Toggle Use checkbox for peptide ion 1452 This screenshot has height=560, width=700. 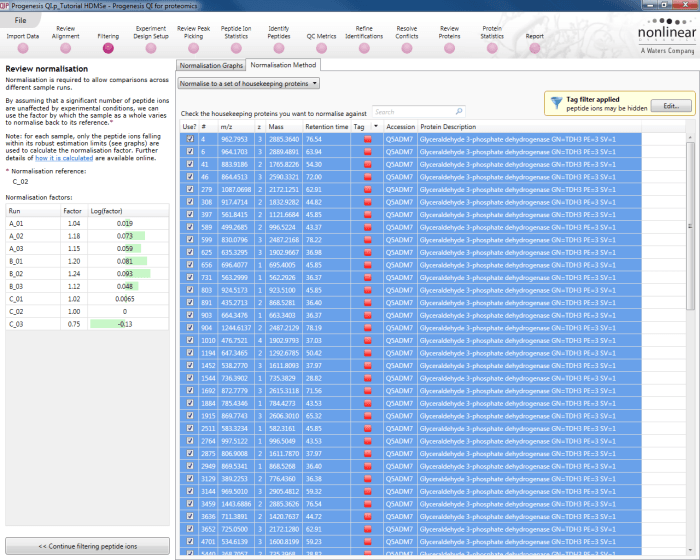tap(190, 365)
